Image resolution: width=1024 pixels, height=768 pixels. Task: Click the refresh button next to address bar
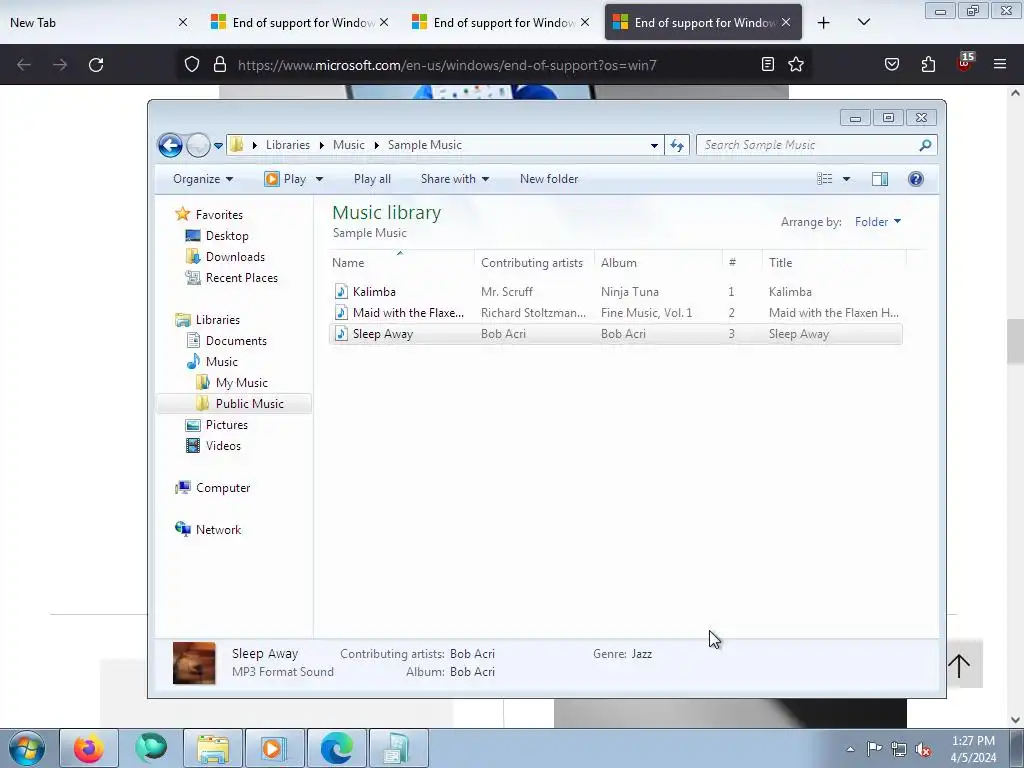[677, 146]
